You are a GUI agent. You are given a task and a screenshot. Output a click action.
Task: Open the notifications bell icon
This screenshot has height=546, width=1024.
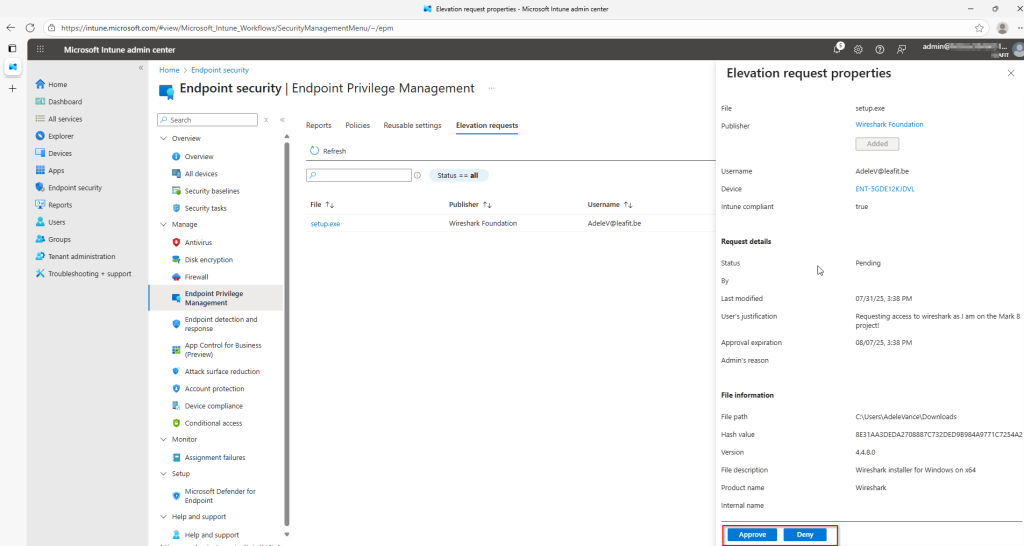(x=838, y=49)
